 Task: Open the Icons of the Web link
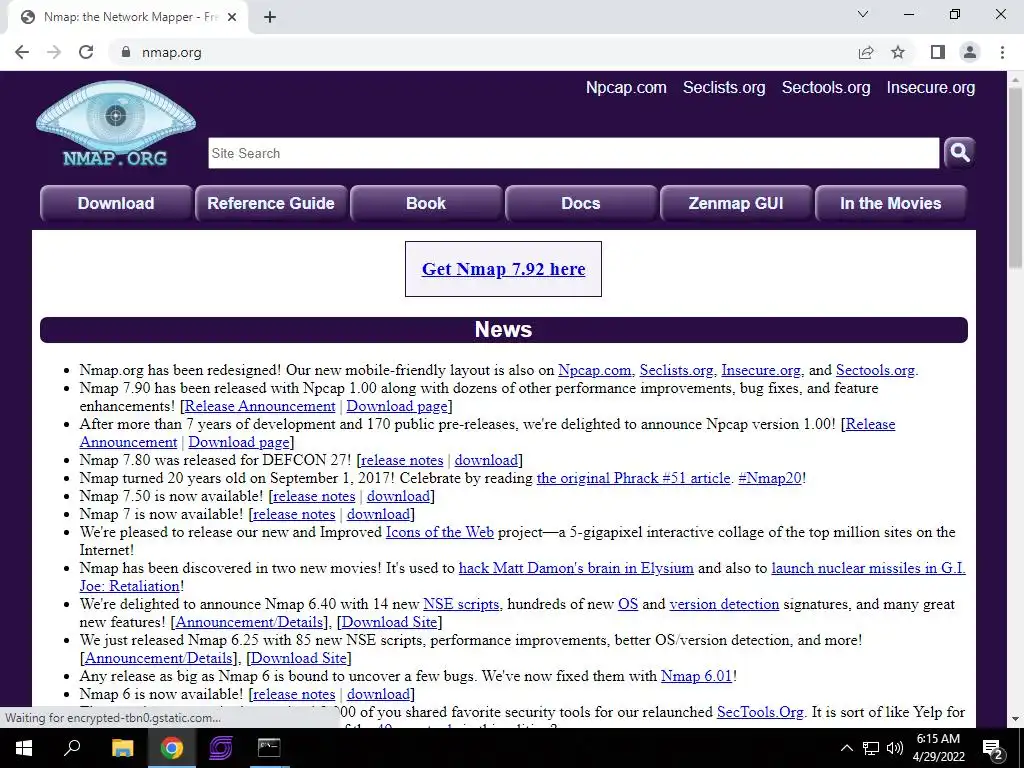(440, 532)
